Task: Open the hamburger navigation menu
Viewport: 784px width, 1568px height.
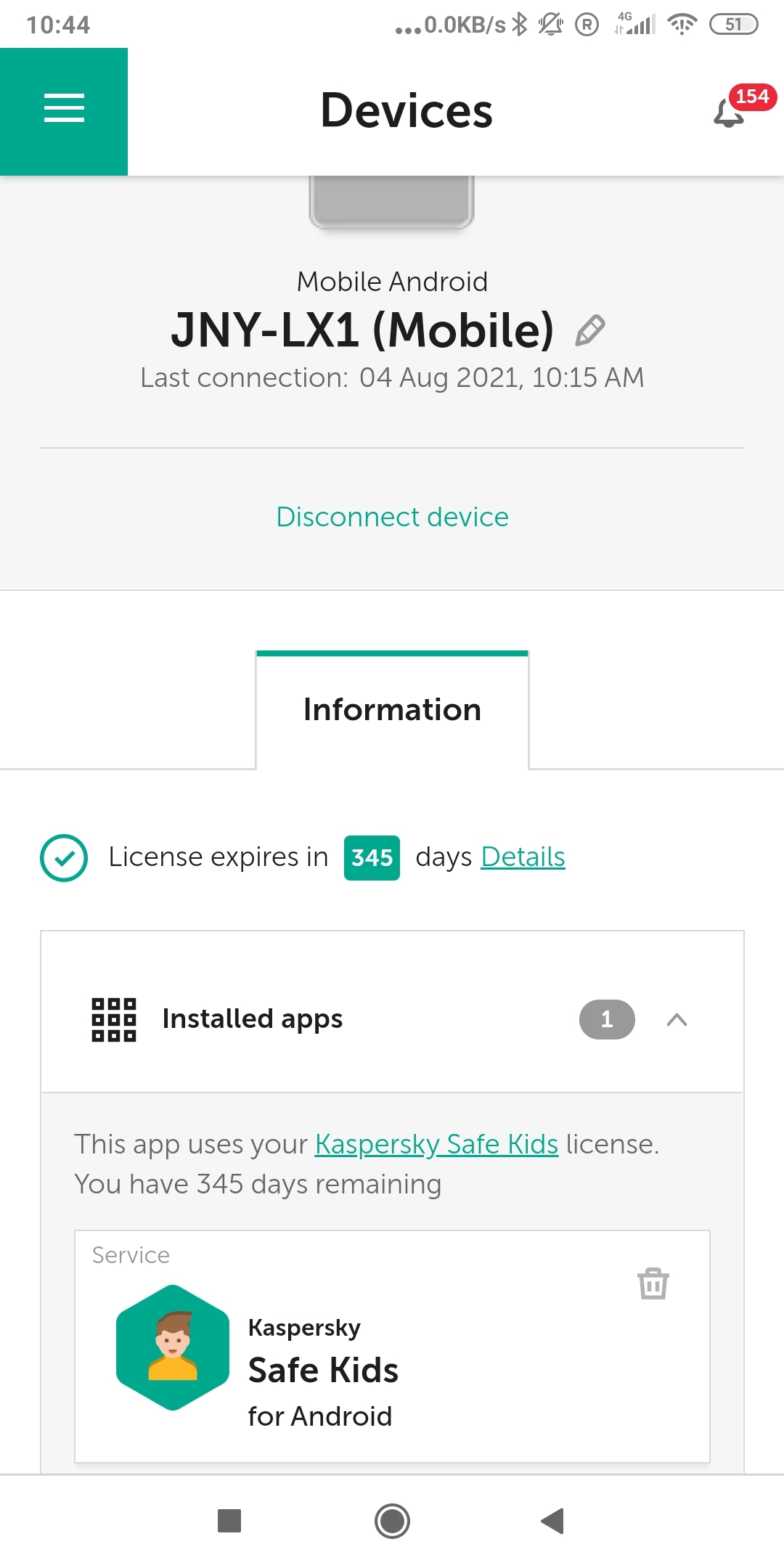Action: coord(64,109)
